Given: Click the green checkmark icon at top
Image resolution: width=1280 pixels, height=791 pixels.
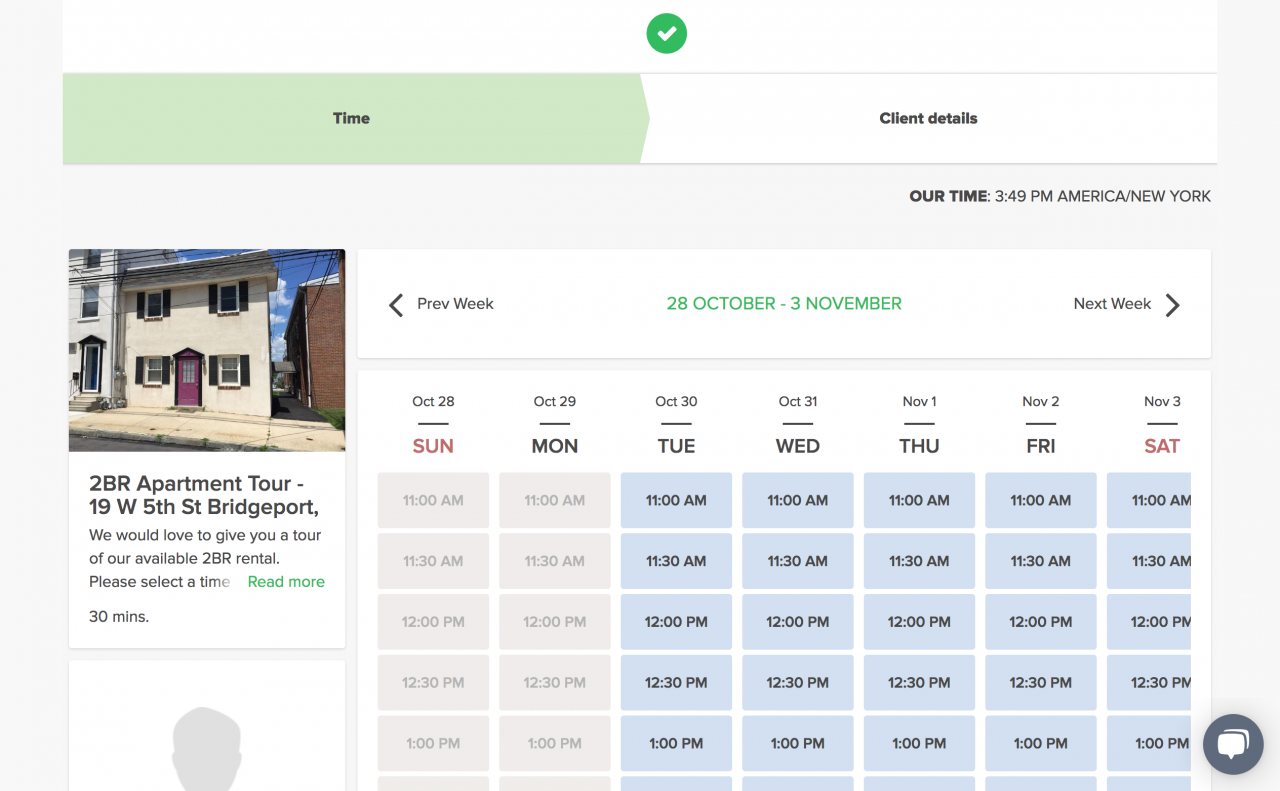Looking at the screenshot, I should (667, 33).
